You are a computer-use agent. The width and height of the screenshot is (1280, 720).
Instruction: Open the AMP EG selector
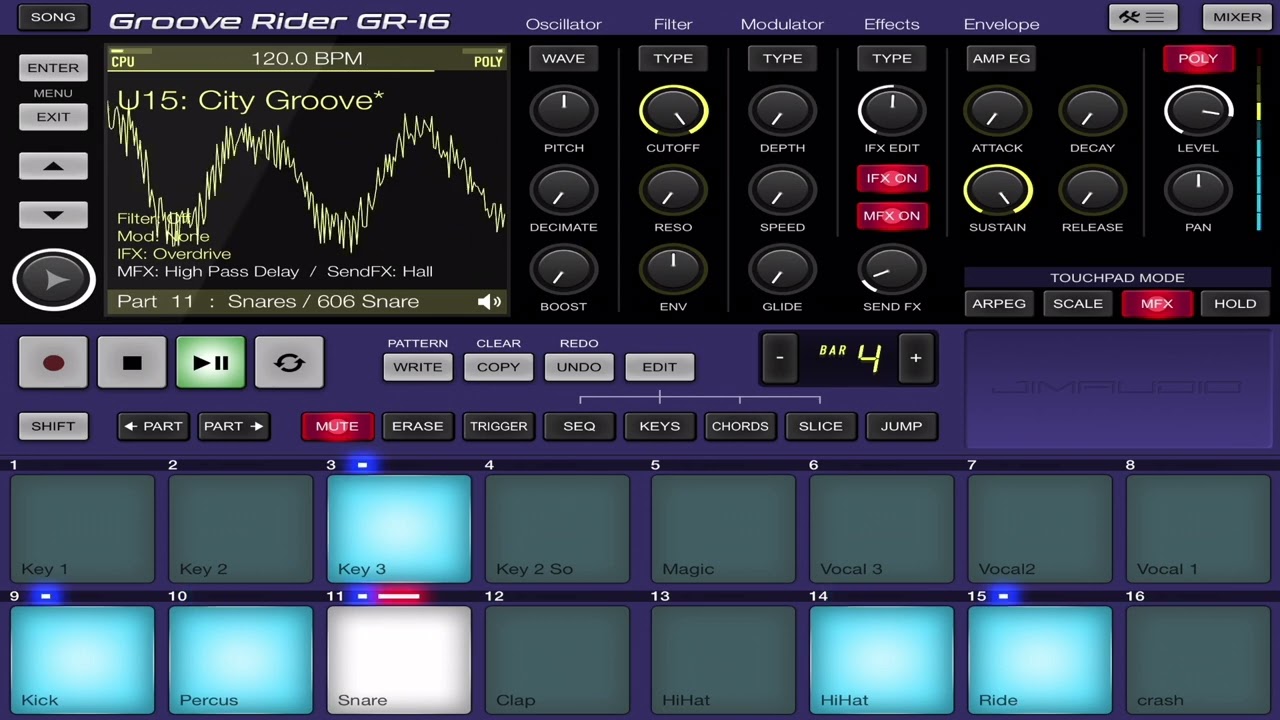point(1001,59)
